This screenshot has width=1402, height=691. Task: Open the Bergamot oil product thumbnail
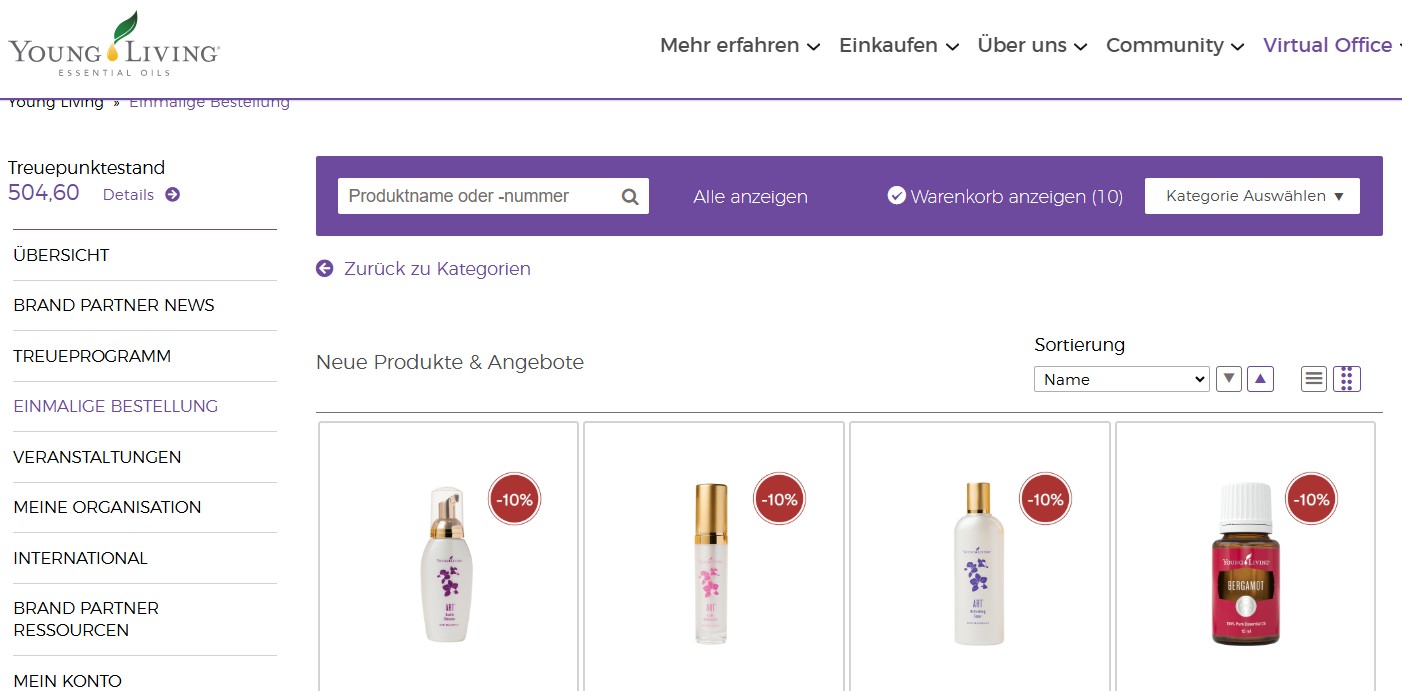[1245, 565]
